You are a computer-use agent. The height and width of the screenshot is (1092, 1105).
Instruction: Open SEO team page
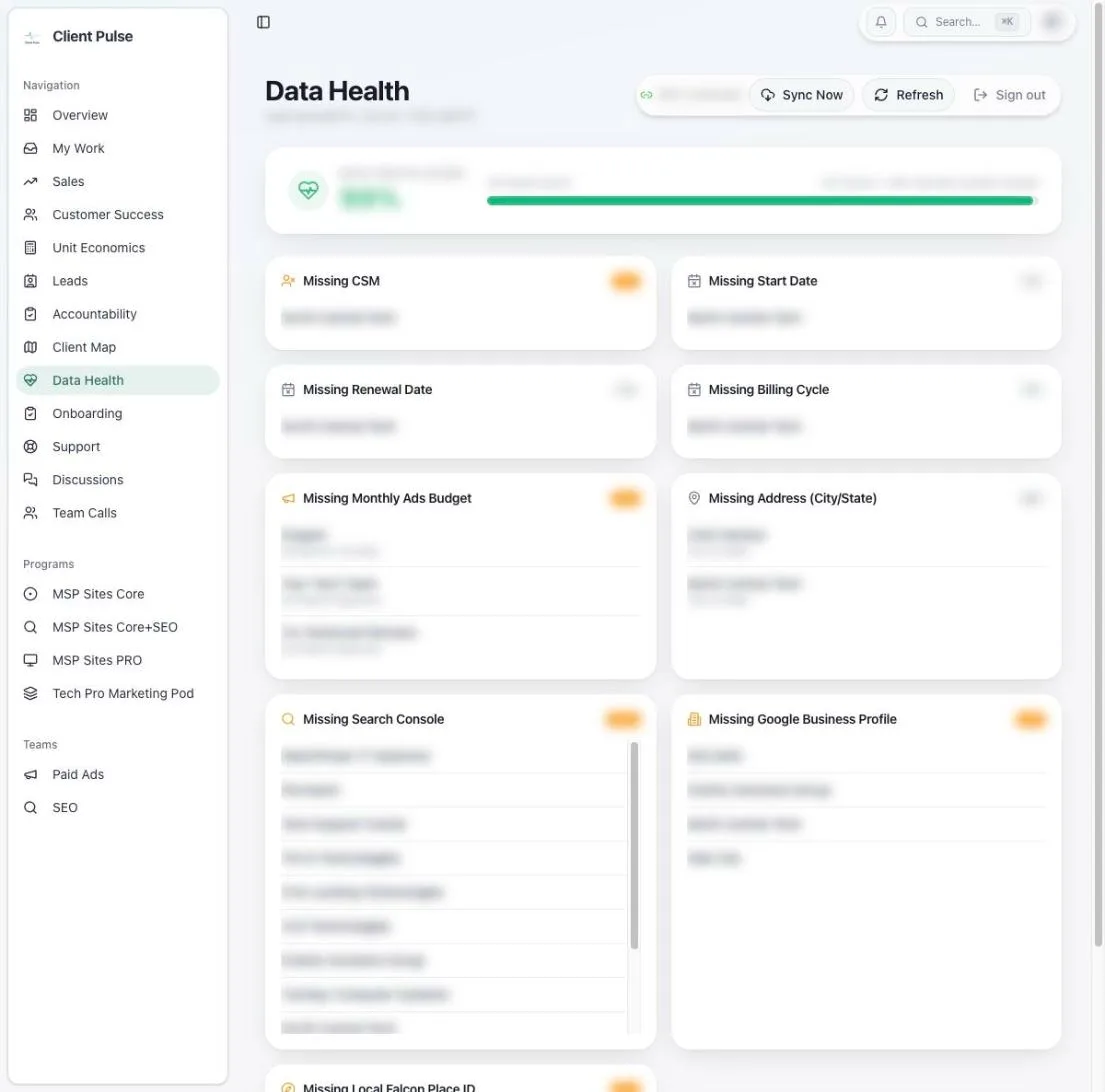118,807
